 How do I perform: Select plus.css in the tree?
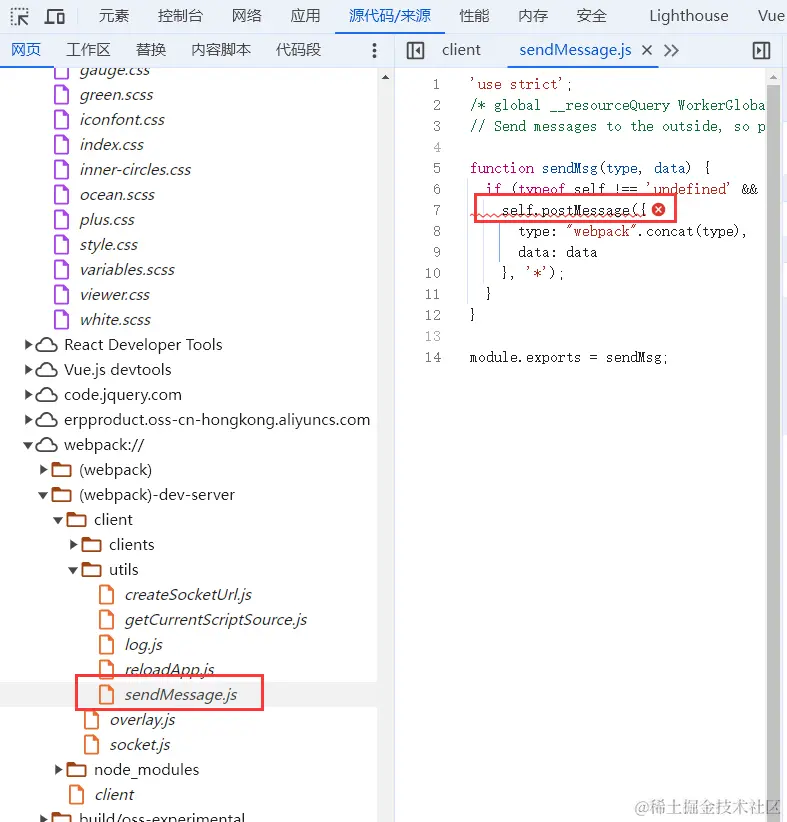[x=107, y=220]
